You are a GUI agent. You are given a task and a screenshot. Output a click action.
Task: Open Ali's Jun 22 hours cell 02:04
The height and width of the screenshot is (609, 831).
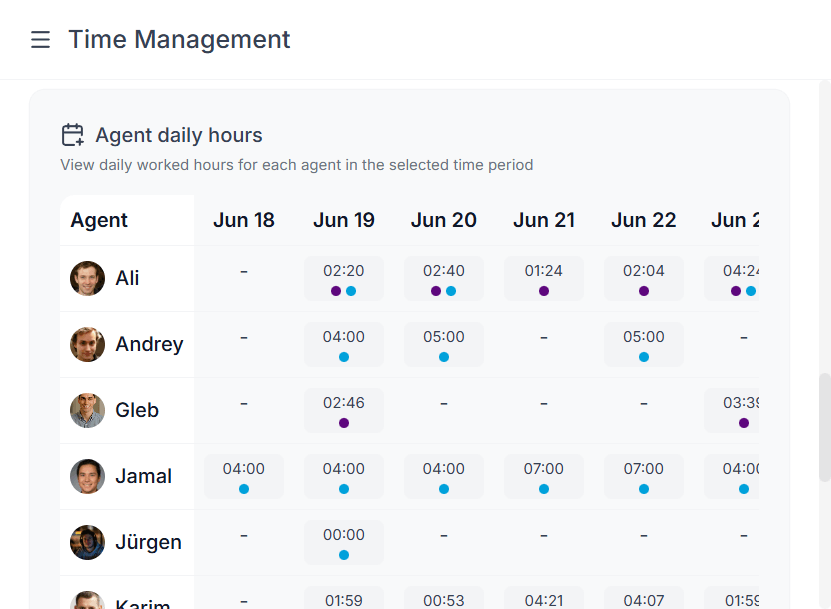pos(644,278)
